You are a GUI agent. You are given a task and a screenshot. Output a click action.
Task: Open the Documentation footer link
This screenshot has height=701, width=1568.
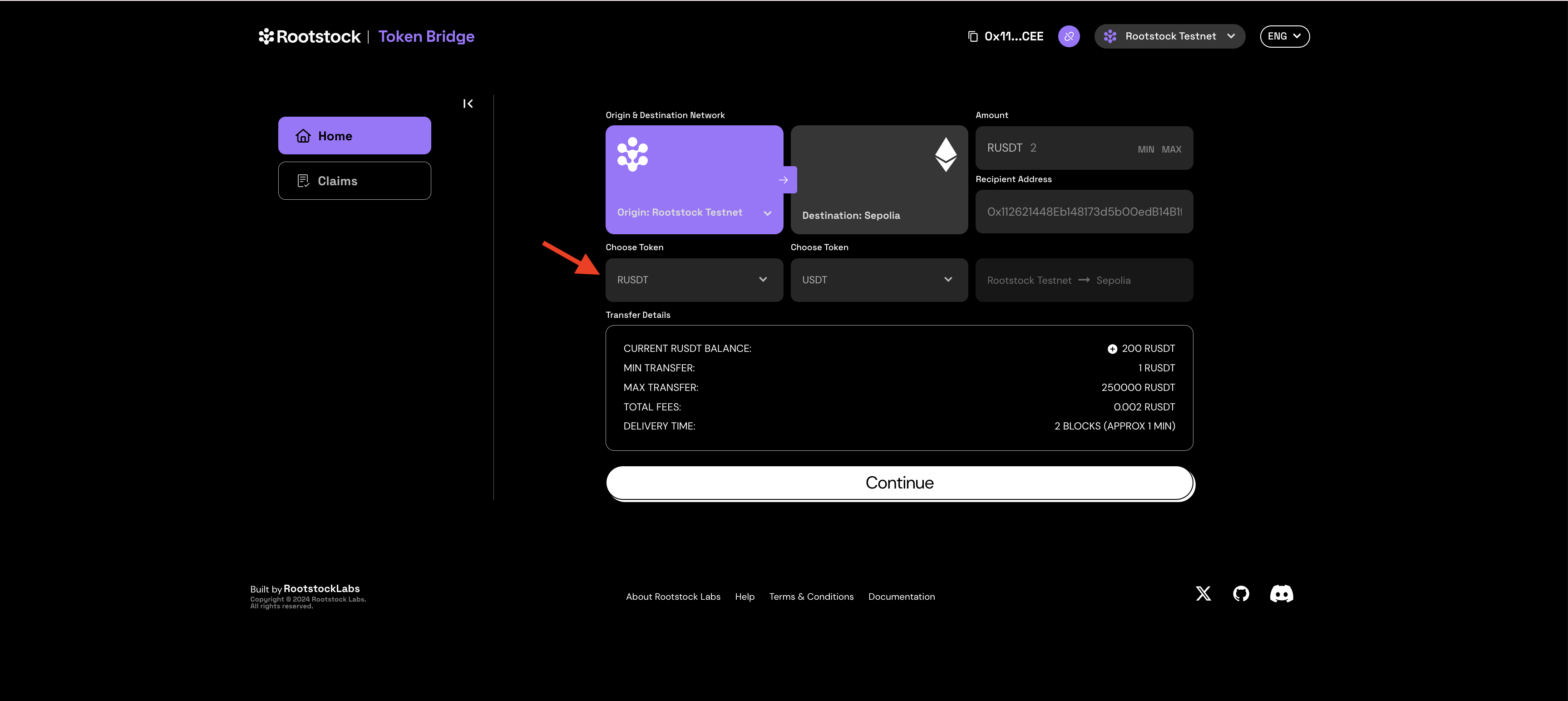tap(901, 597)
